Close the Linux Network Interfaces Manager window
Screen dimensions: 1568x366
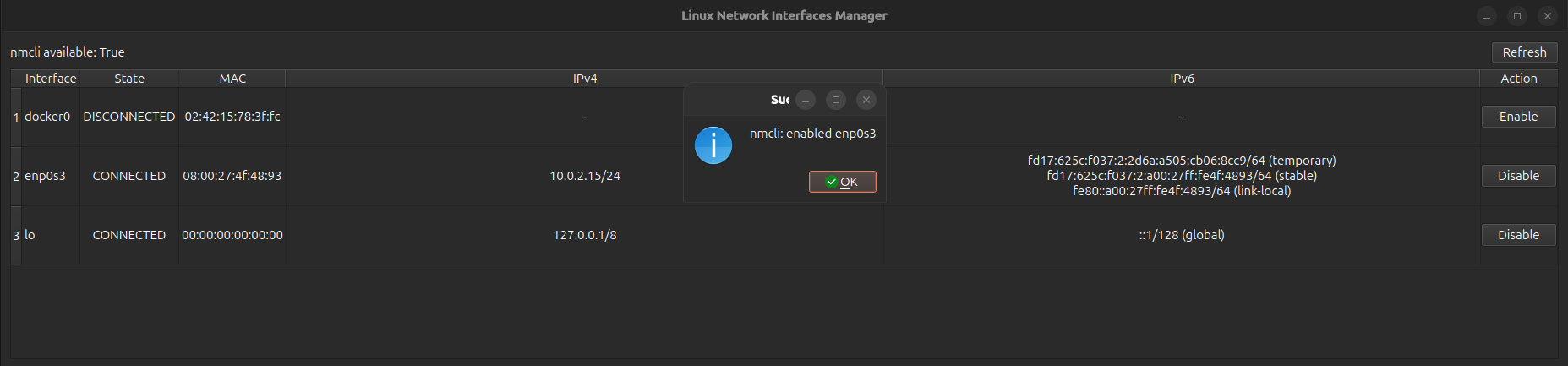(1547, 16)
